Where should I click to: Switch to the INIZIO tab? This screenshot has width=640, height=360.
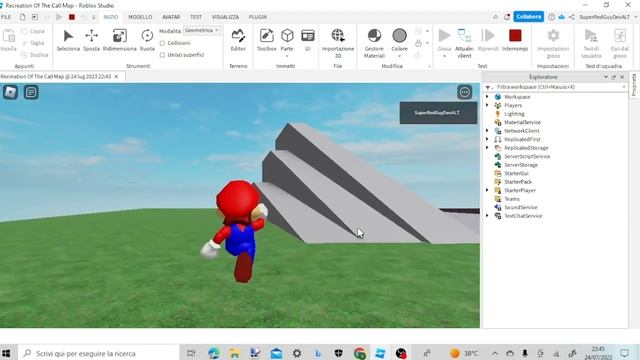pyautogui.click(x=111, y=17)
